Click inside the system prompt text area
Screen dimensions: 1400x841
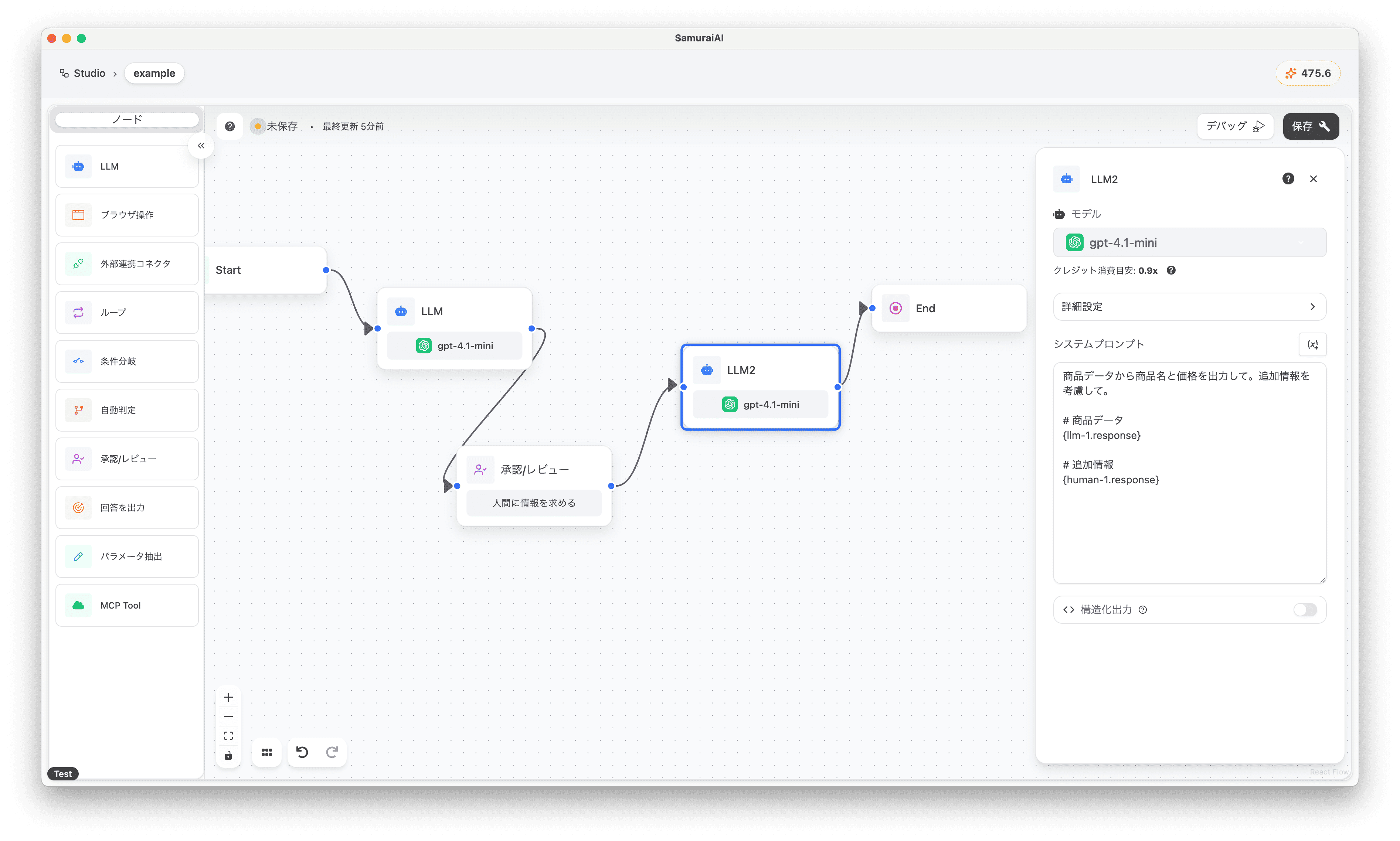pyautogui.click(x=1189, y=527)
